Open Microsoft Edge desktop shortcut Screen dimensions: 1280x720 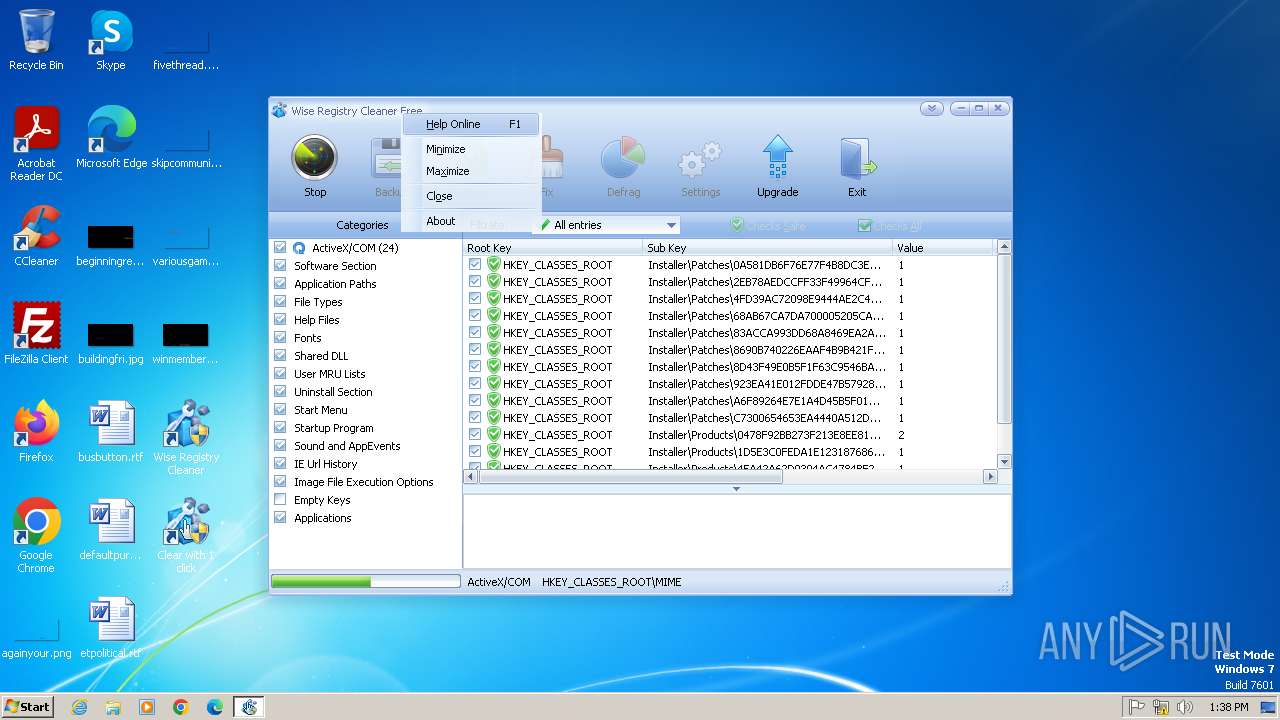point(111,138)
